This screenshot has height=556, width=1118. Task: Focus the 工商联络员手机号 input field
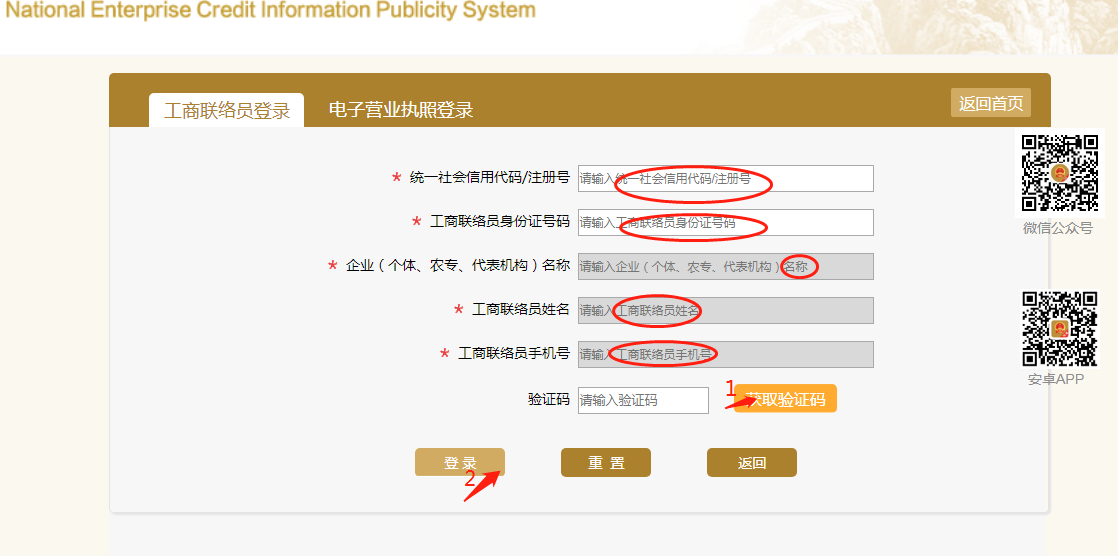point(725,354)
